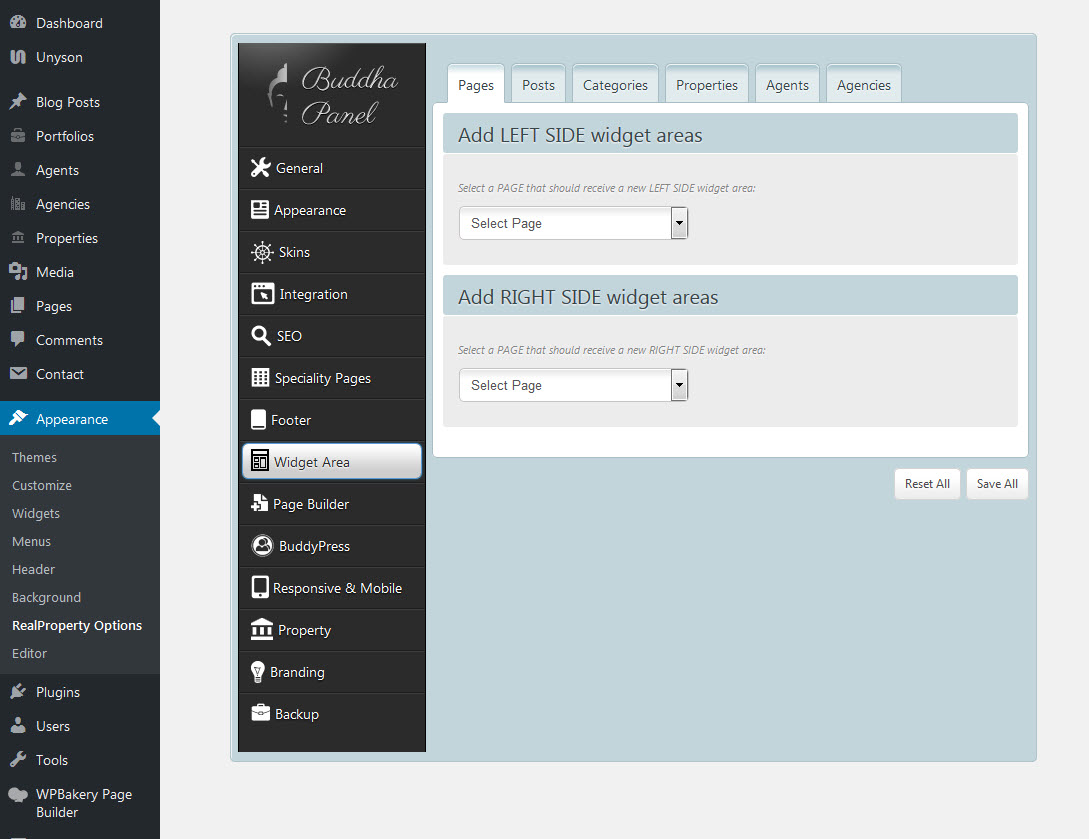
Task: Click the SEO magnifier icon
Action: tap(260, 336)
